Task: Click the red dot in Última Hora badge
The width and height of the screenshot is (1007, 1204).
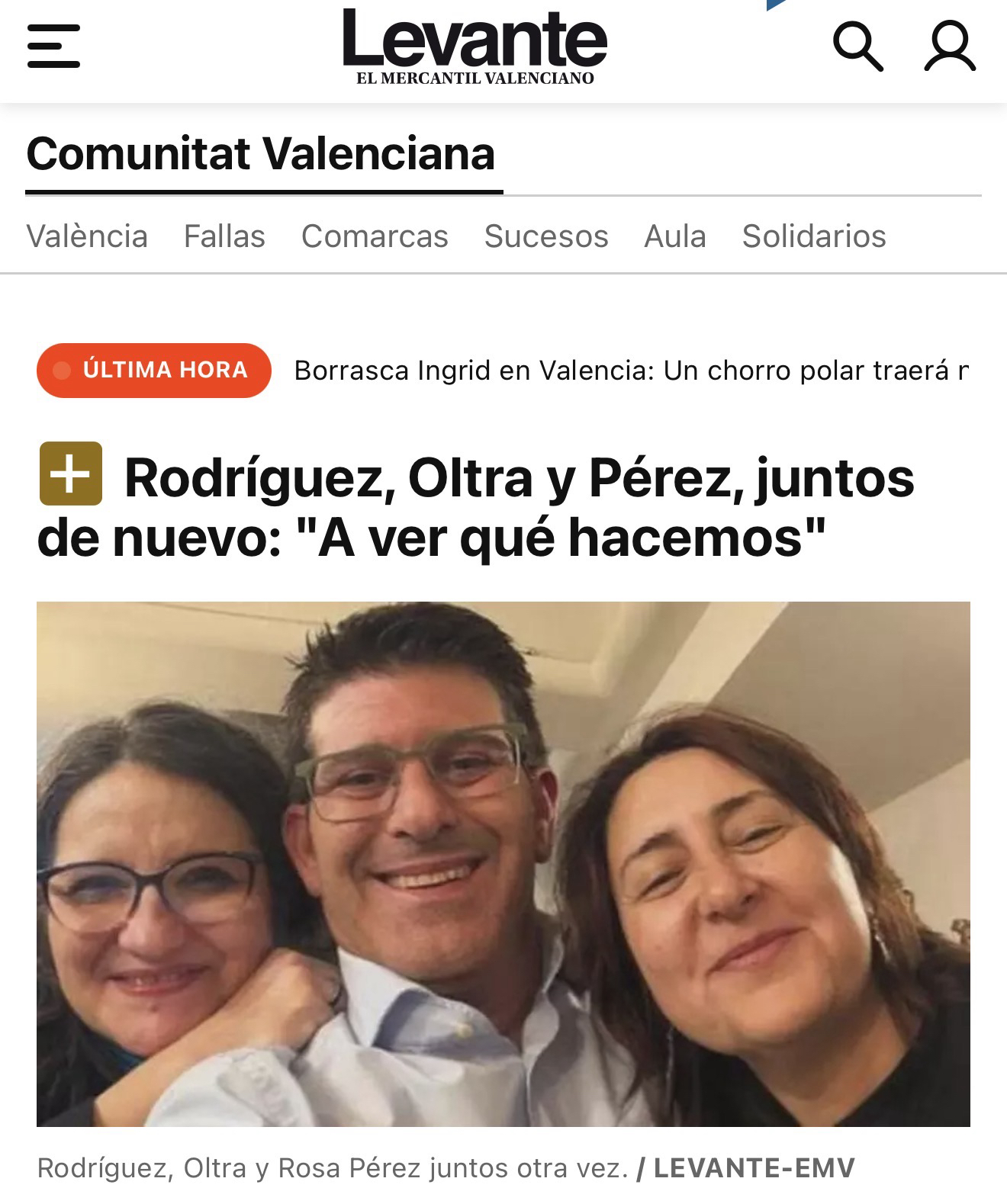Action: pos(62,371)
